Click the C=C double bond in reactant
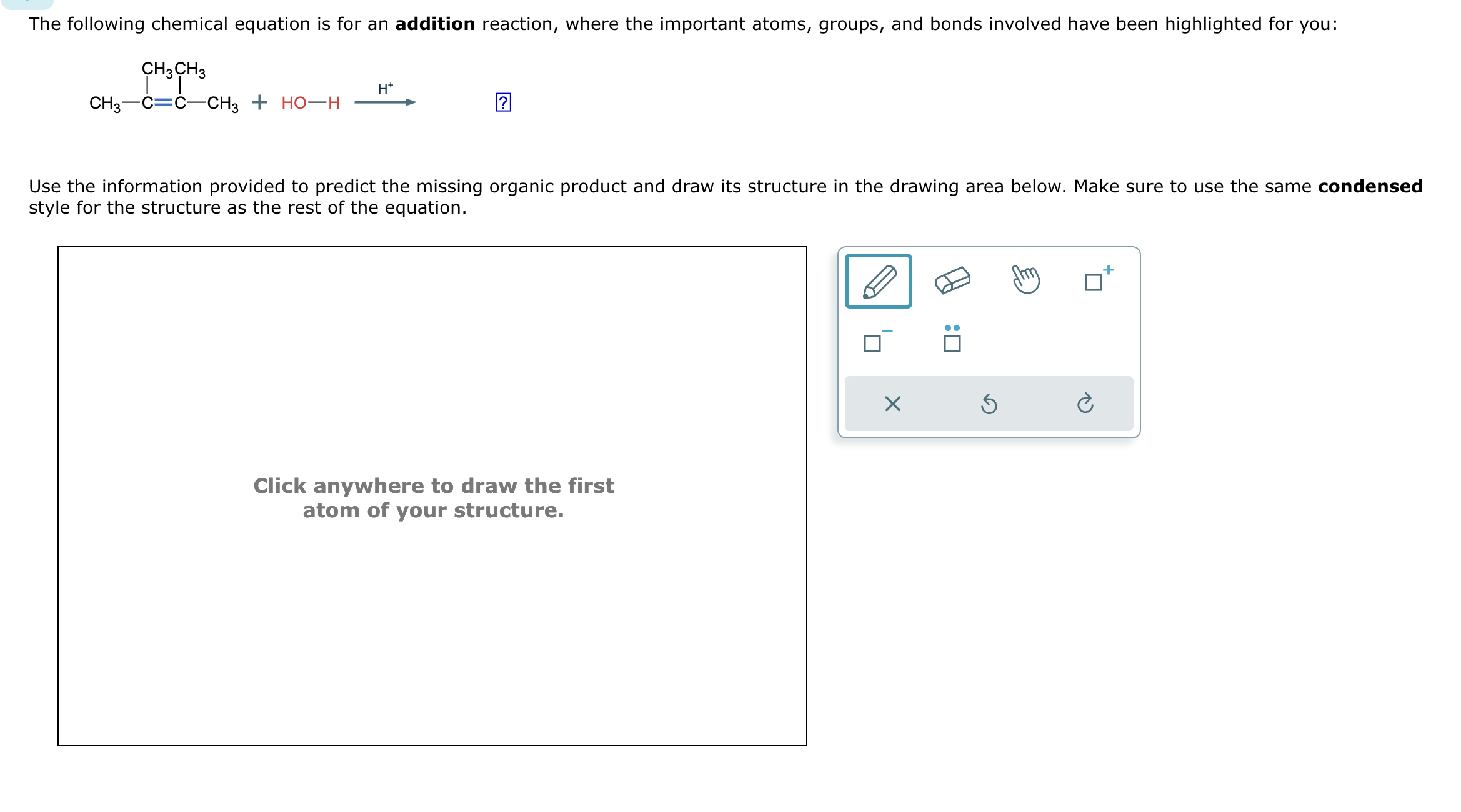Screen dimensions: 1461x812 click(x=164, y=103)
